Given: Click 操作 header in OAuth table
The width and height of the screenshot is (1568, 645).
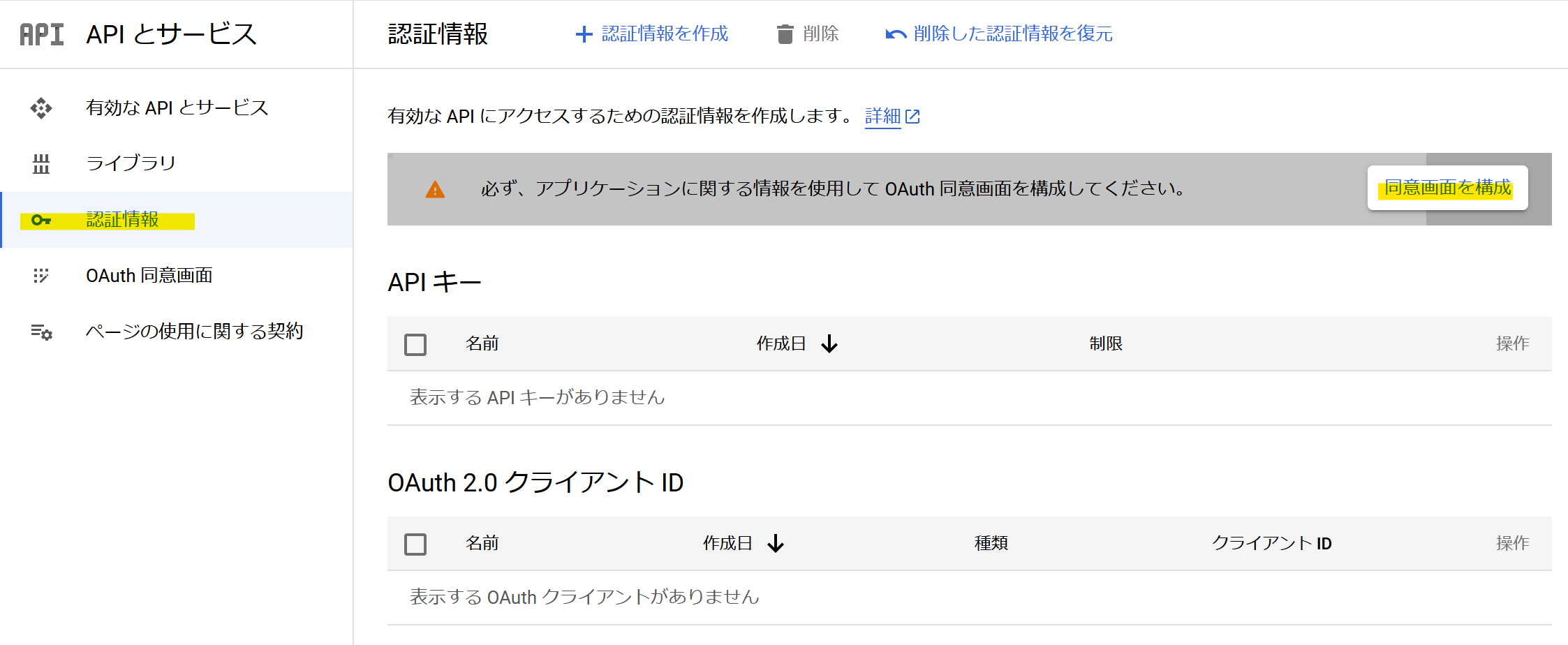Looking at the screenshot, I should tap(1513, 544).
